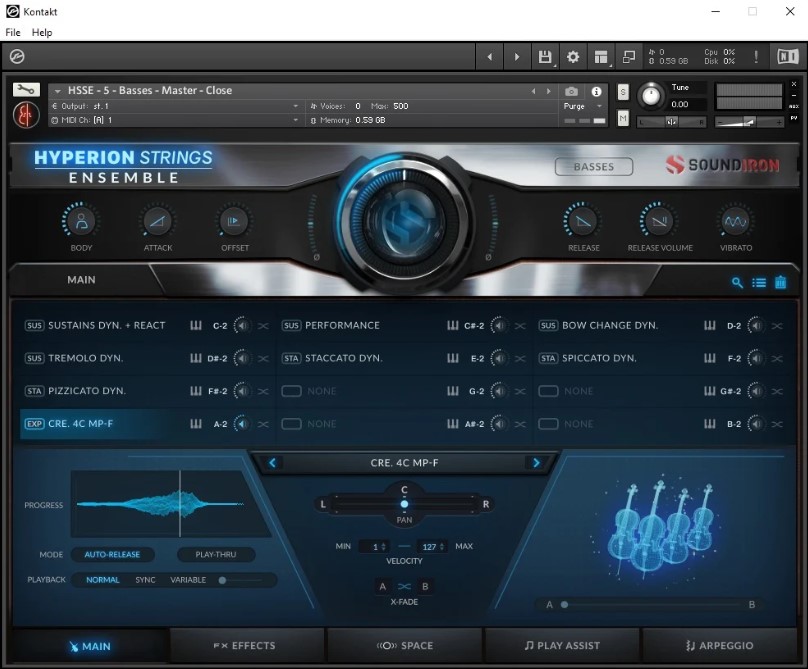The image size is (808, 669).
Task: Toggle the minimized view icon
Action: pyautogui.click(x=629, y=57)
